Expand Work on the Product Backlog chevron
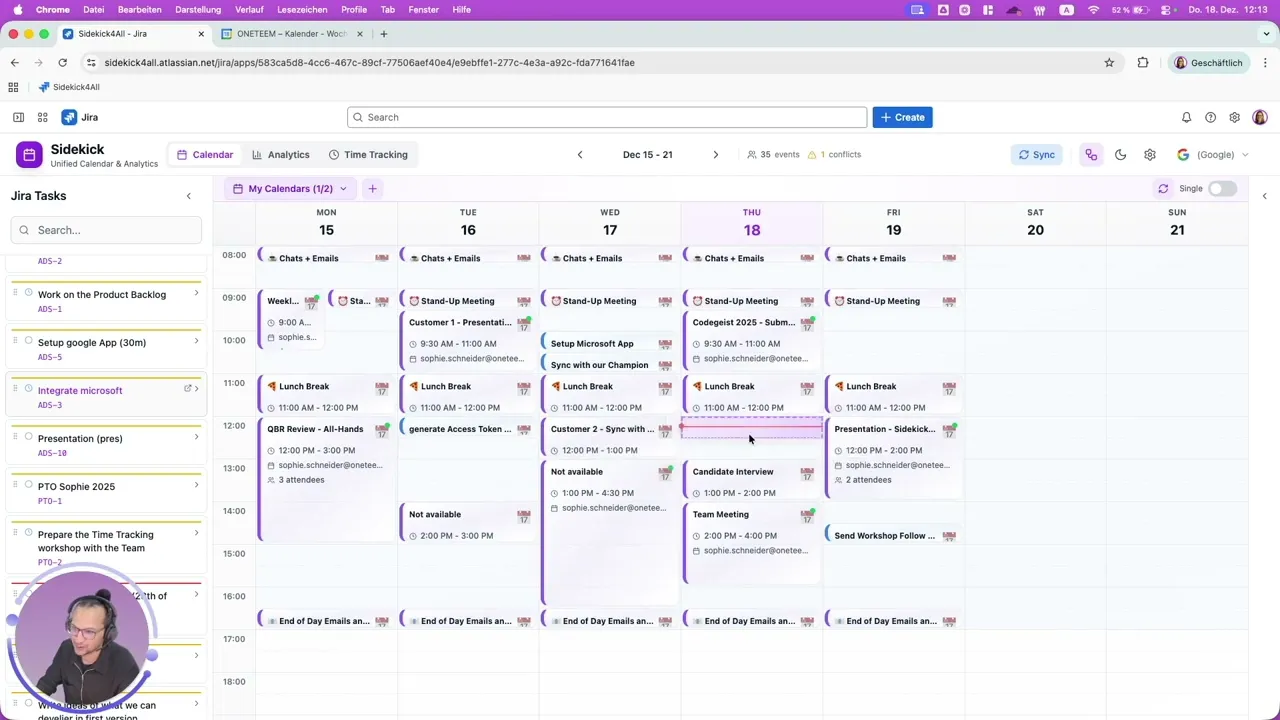Image resolution: width=1280 pixels, height=720 pixels. tap(196, 293)
